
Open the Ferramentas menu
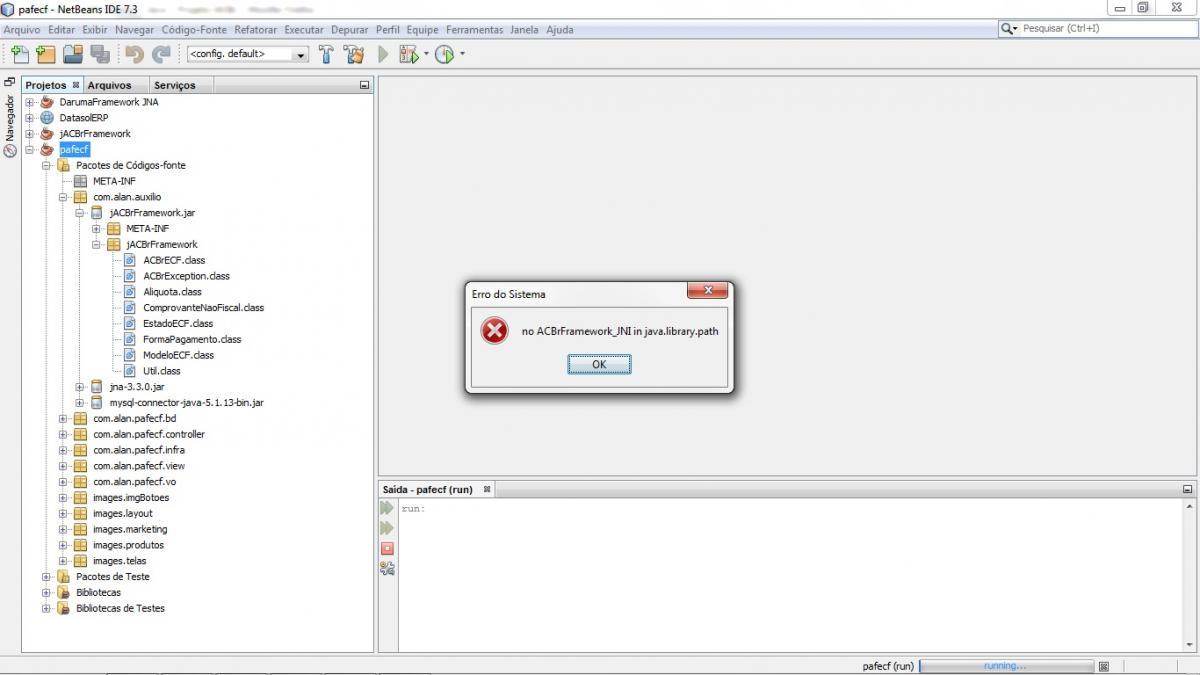coord(475,30)
